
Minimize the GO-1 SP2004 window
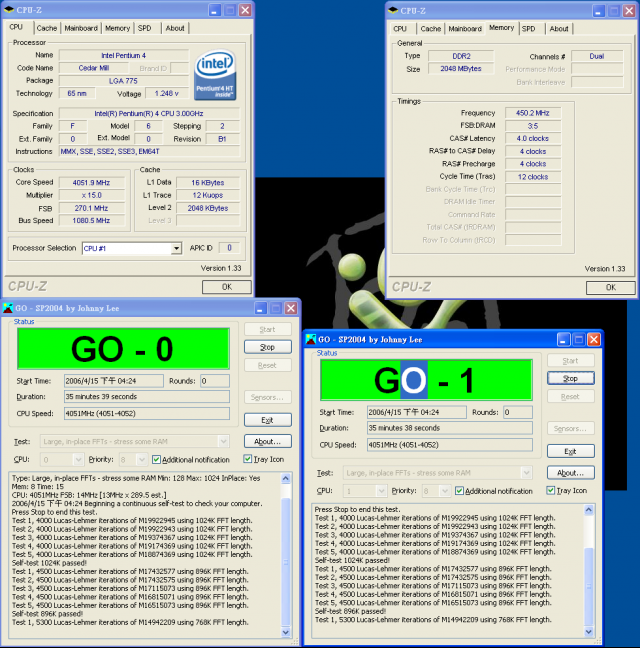tap(564, 339)
